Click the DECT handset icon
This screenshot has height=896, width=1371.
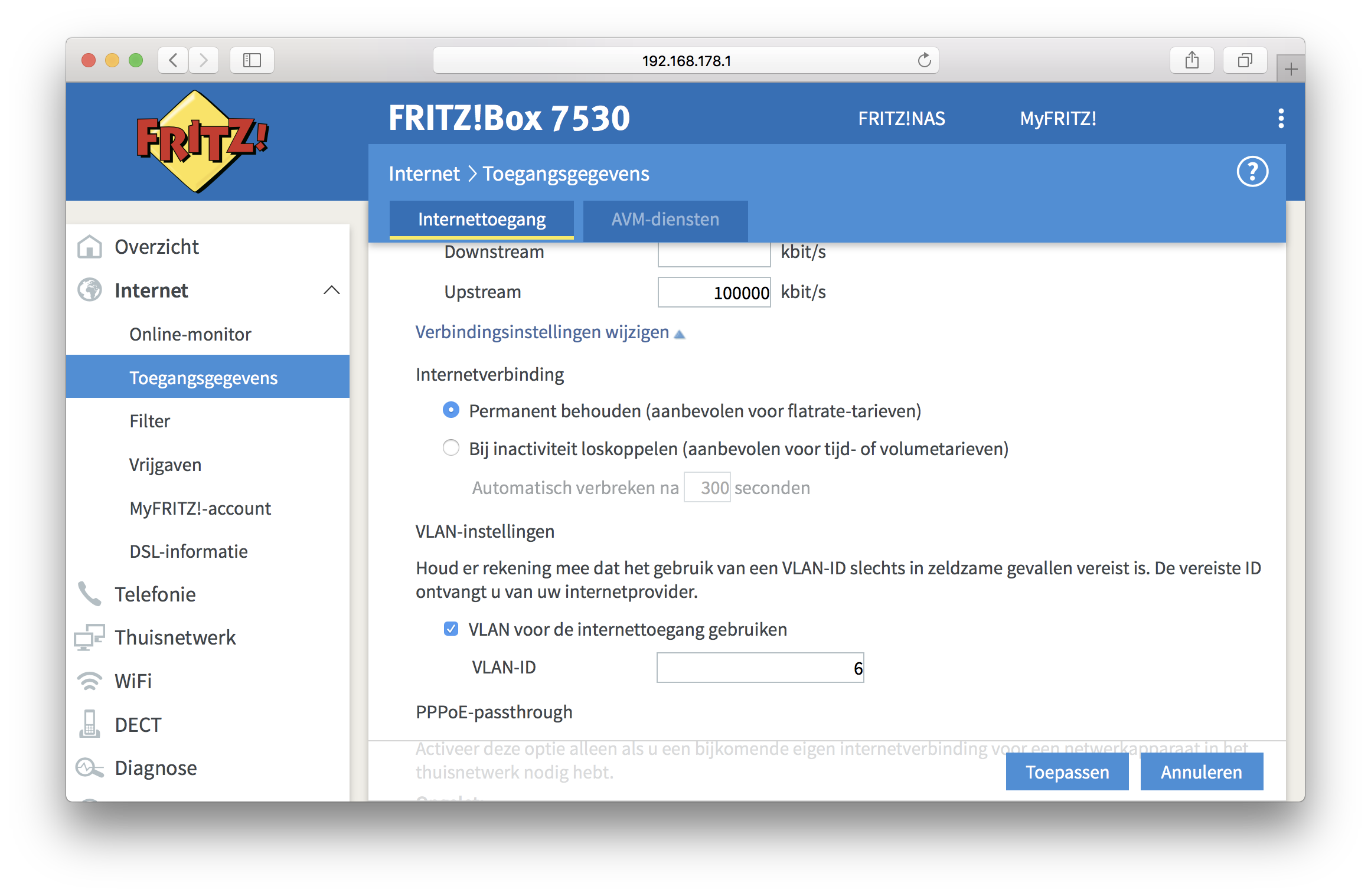coord(90,724)
